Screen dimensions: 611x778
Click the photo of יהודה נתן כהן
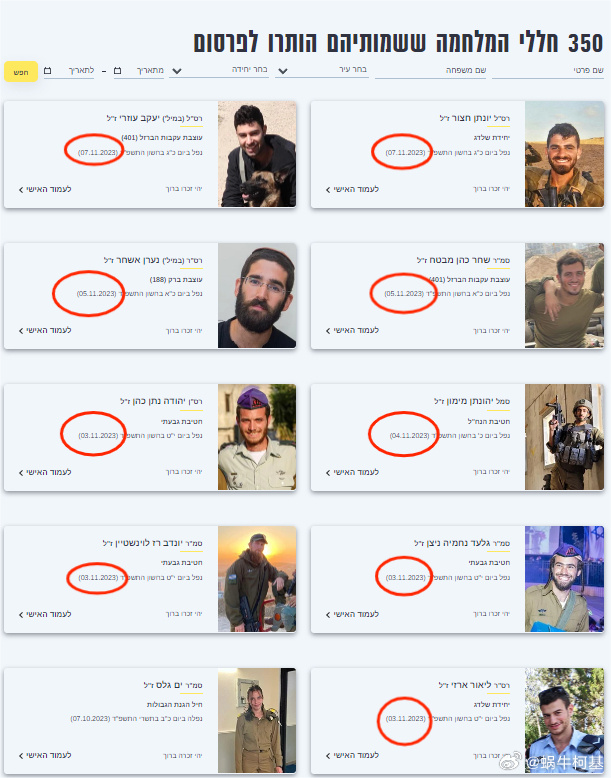click(x=257, y=437)
